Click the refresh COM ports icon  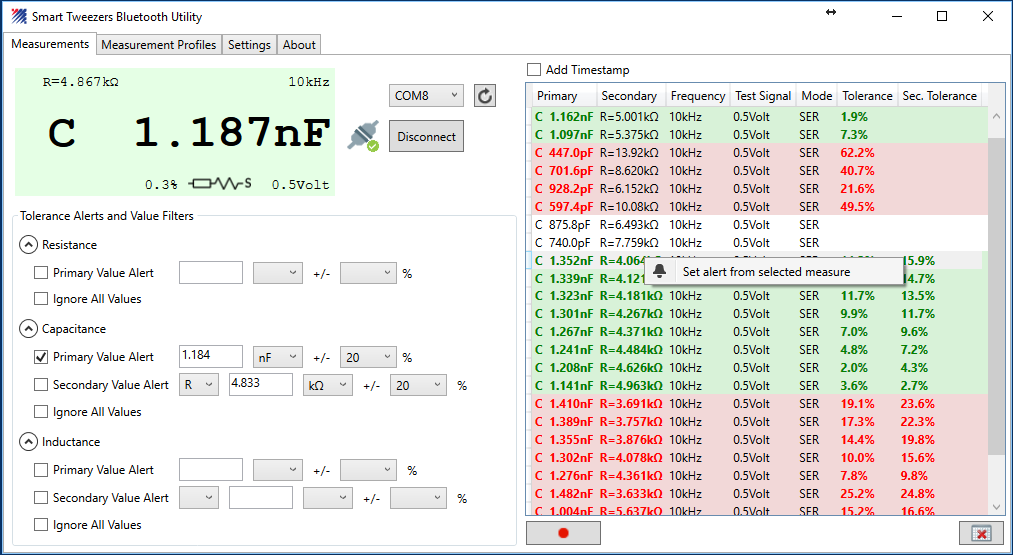[485, 95]
